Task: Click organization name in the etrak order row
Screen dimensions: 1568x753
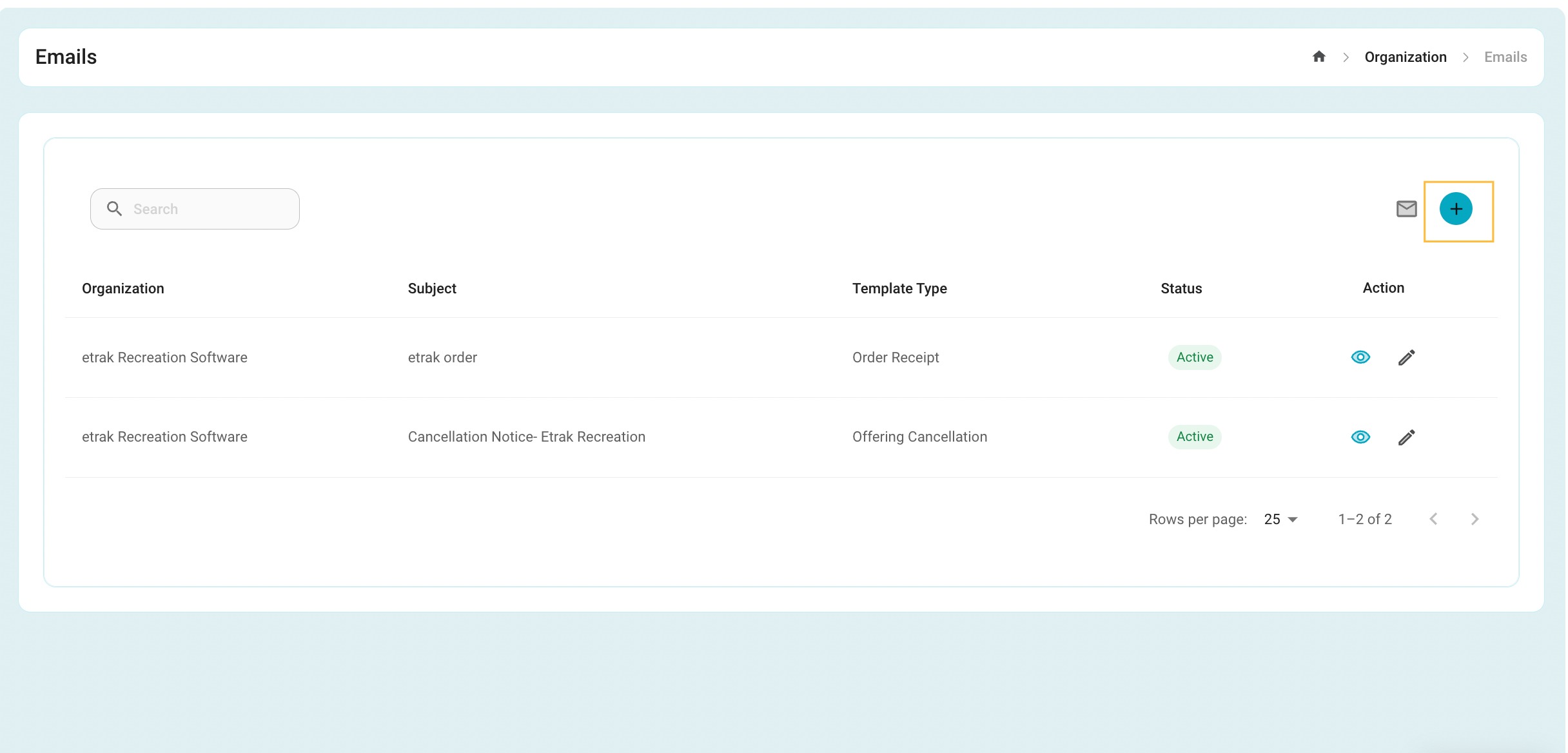Action: click(164, 357)
